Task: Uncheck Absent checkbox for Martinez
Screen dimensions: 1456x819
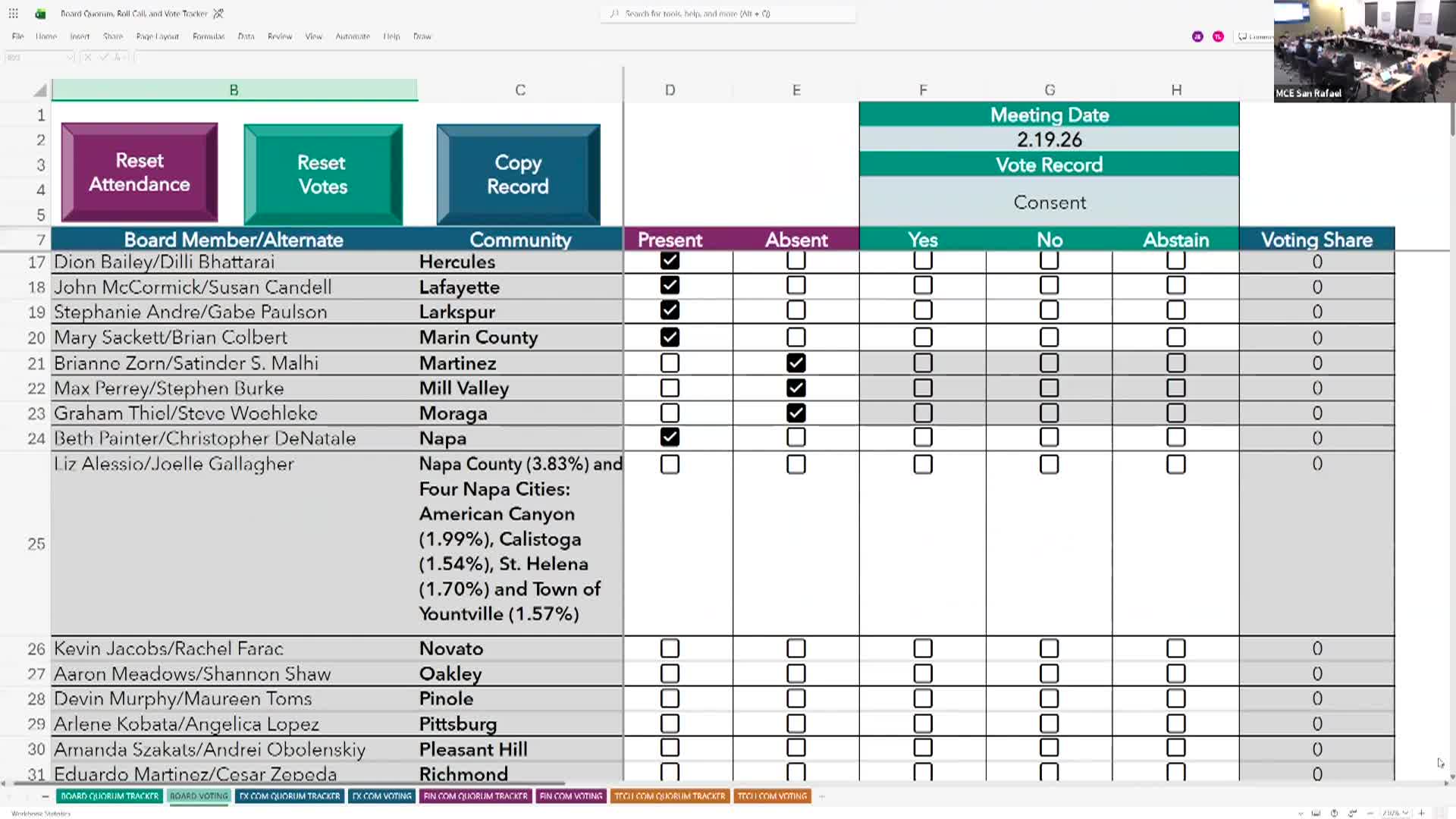Action: click(795, 363)
